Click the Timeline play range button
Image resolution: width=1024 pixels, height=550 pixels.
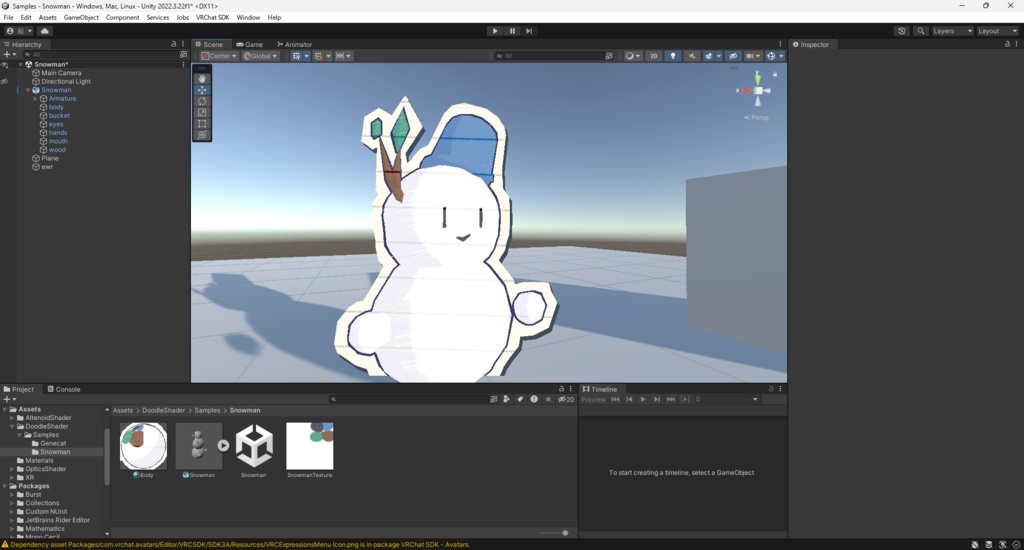685,399
